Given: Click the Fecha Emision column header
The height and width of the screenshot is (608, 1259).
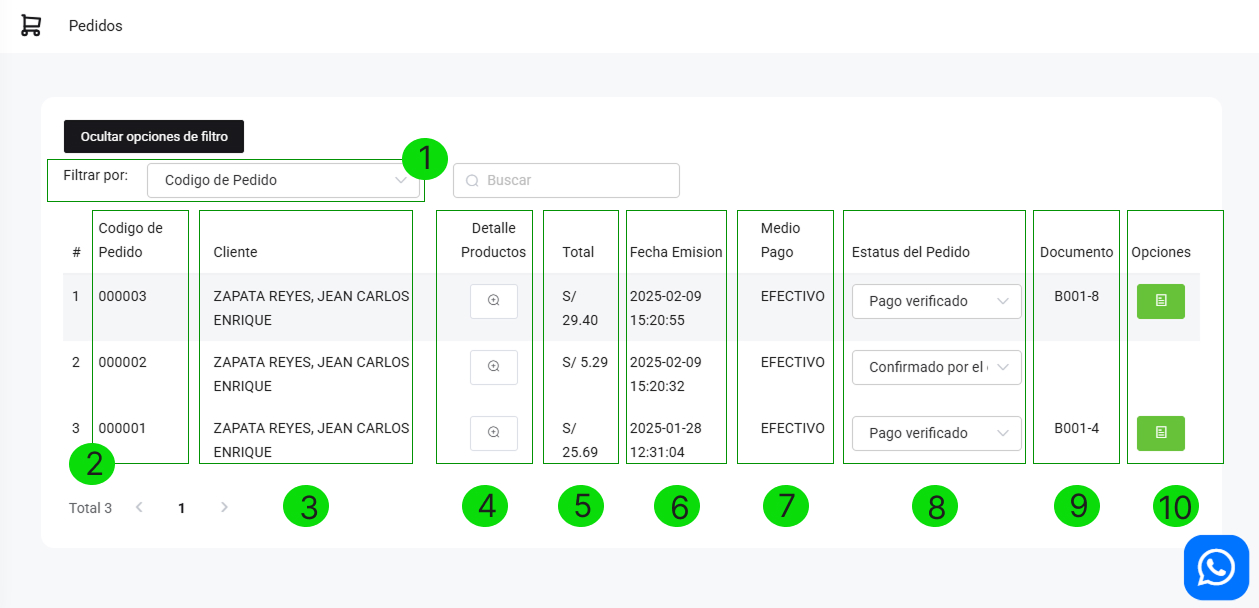Looking at the screenshot, I should [675, 252].
